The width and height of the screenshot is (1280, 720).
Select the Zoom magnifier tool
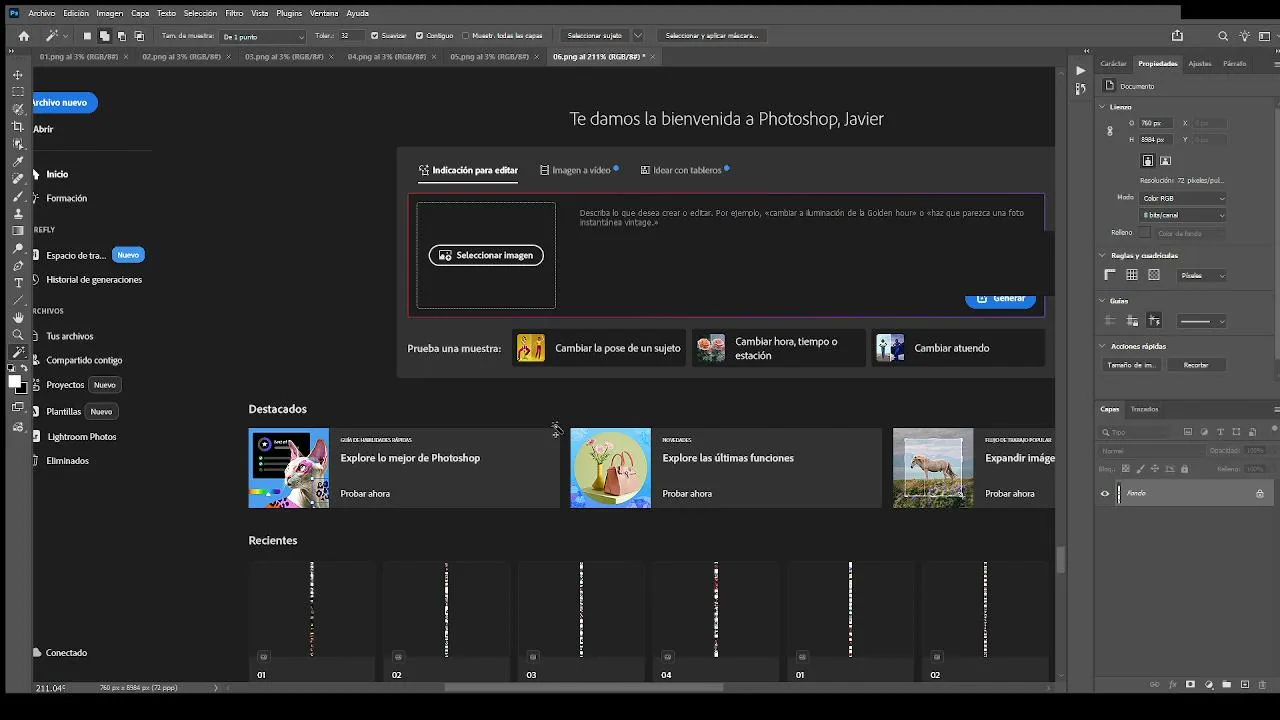coord(18,335)
